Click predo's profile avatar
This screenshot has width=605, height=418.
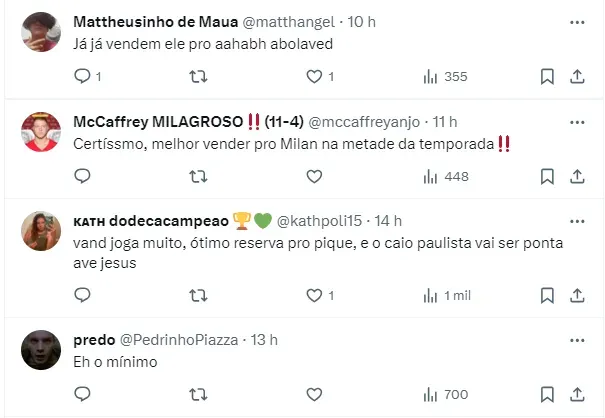(x=40, y=349)
